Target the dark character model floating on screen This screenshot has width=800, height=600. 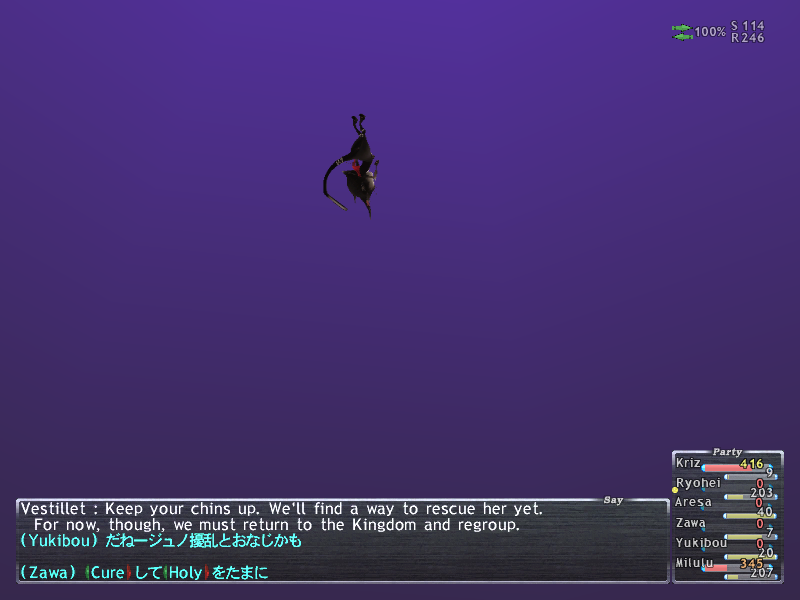tap(351, 166)
